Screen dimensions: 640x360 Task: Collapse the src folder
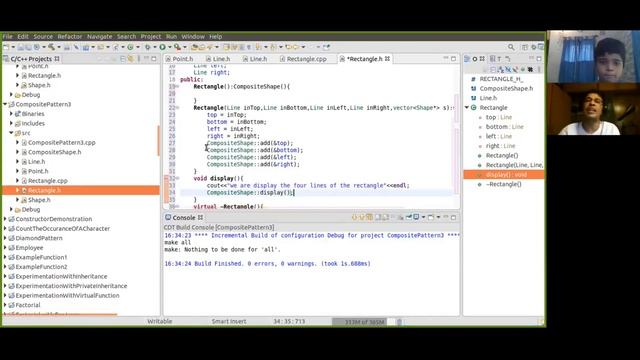(11, 133)
